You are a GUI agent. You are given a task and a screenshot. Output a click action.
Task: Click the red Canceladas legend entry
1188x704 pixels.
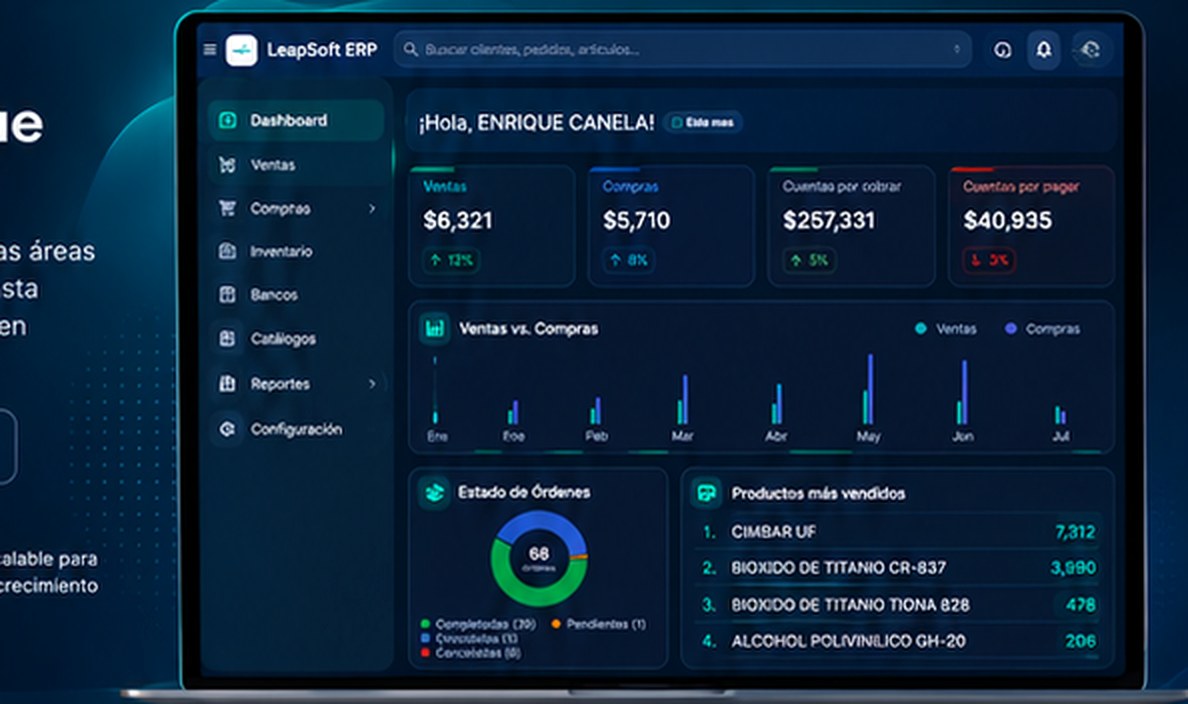(x=471, y=652)
